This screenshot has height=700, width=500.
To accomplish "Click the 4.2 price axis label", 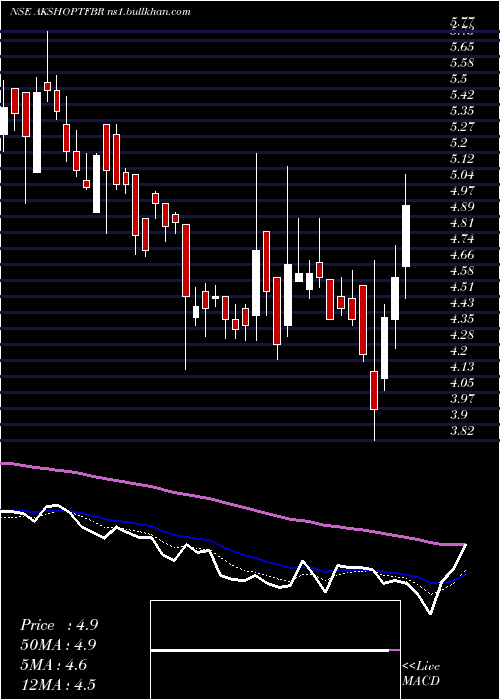I will (459, 351).
